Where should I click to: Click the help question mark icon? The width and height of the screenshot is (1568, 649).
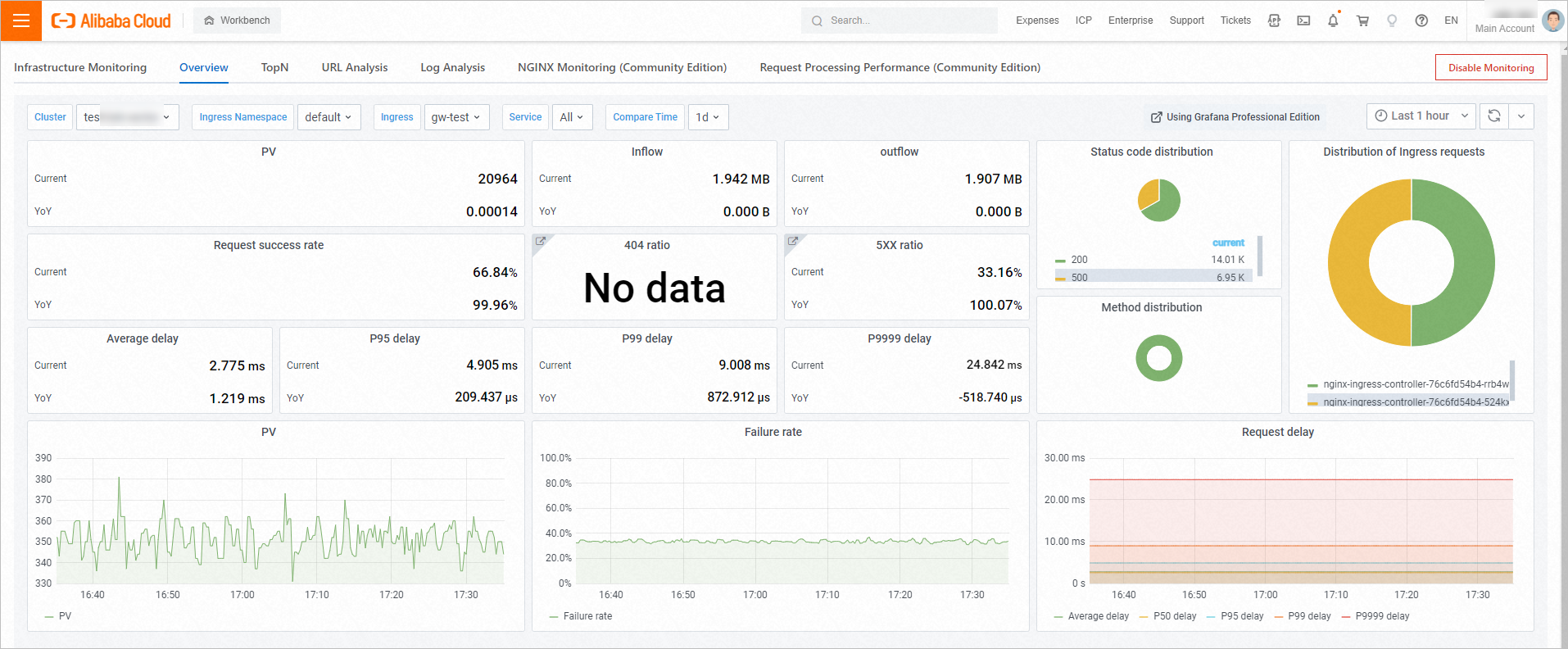click(1421, 20)
